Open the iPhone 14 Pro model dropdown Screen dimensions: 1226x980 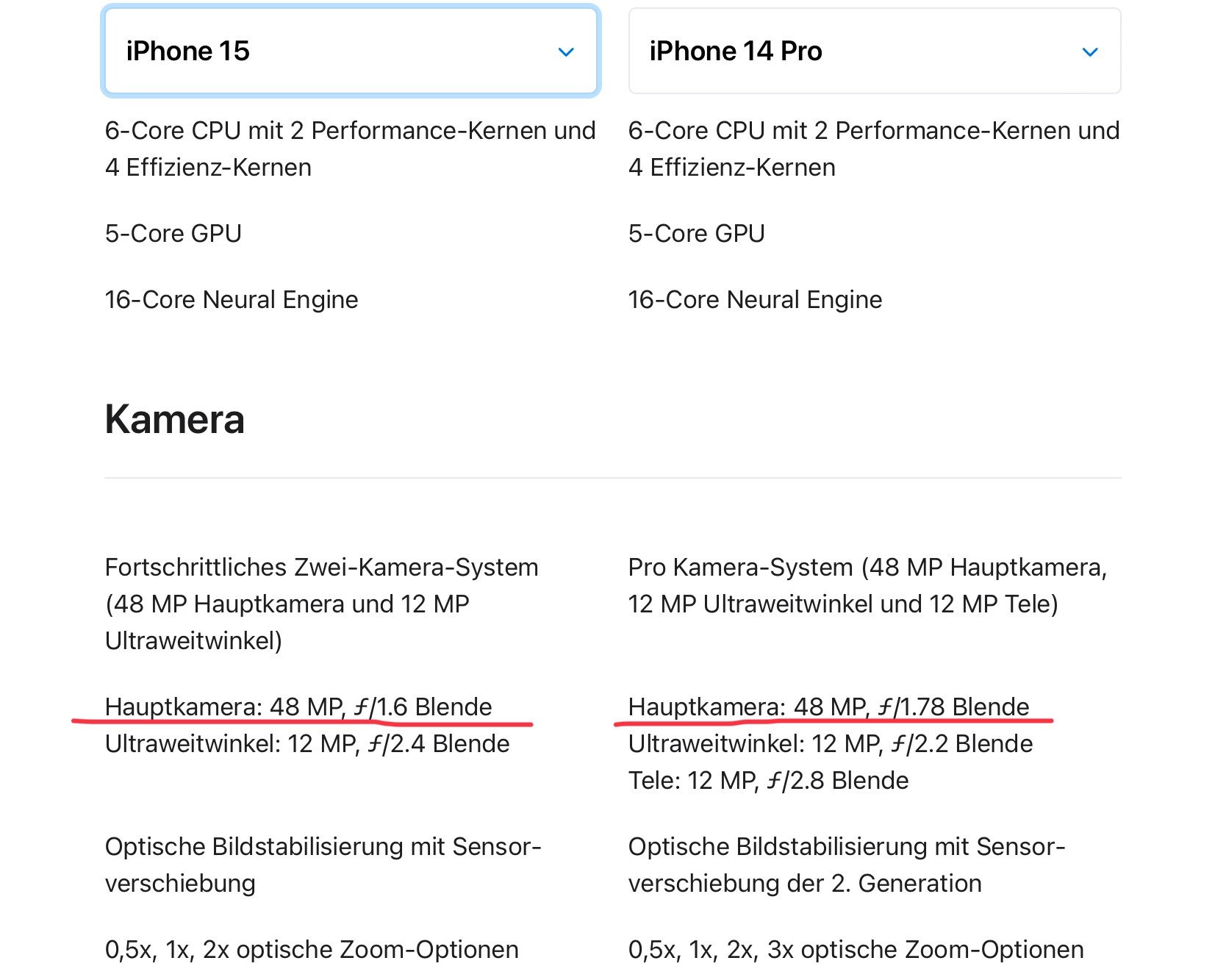874,51
